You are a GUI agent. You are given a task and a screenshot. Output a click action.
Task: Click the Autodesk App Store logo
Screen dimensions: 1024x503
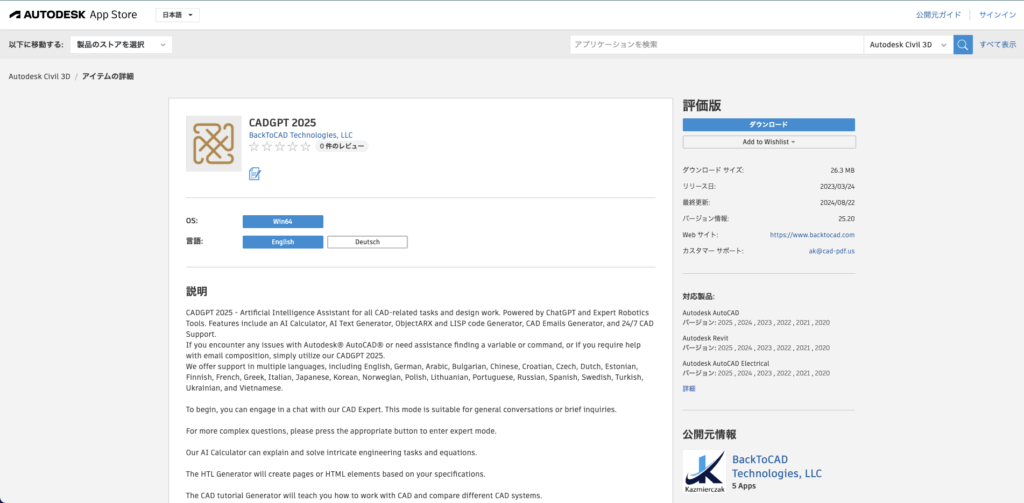point(77,15)
